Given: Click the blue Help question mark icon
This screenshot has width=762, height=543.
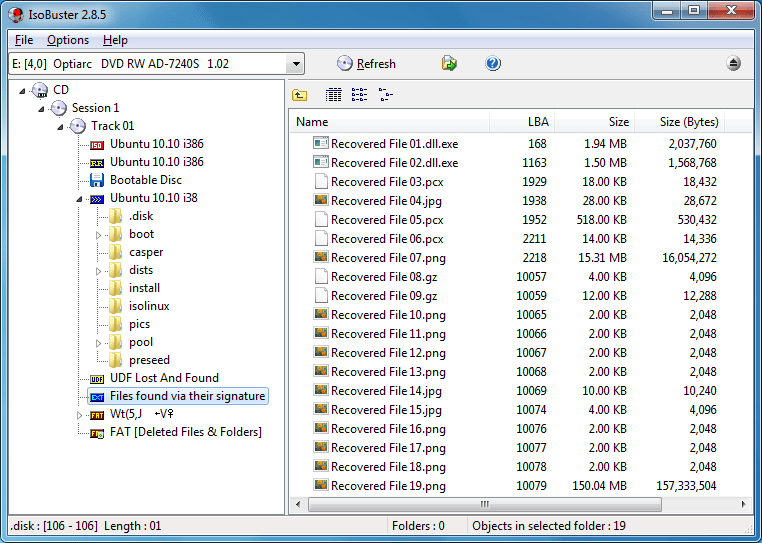Looking at the screenshot, I should (x=493, y=63).
